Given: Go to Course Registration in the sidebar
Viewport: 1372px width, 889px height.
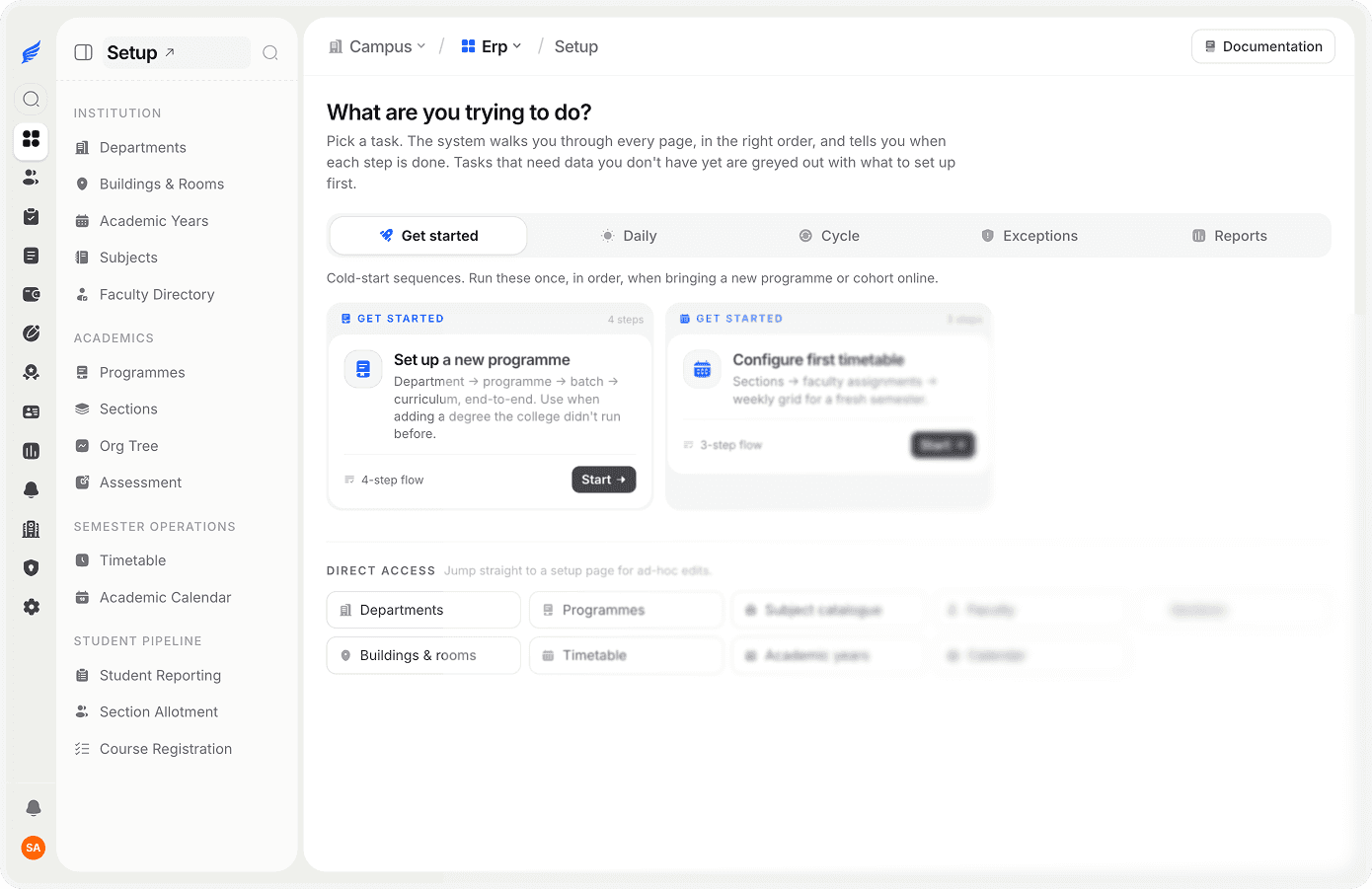Looking at the screenshot, I should (x=166, y=749).
